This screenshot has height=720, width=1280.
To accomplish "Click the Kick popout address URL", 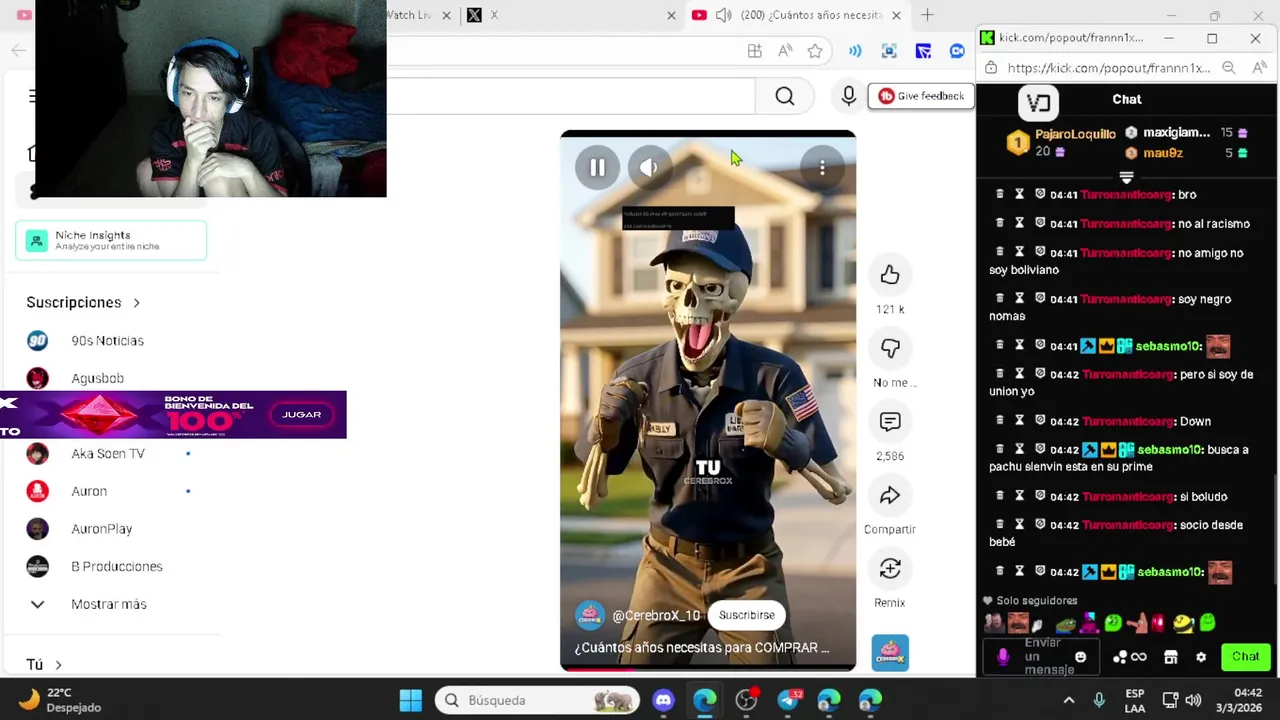I will 1108,68.
